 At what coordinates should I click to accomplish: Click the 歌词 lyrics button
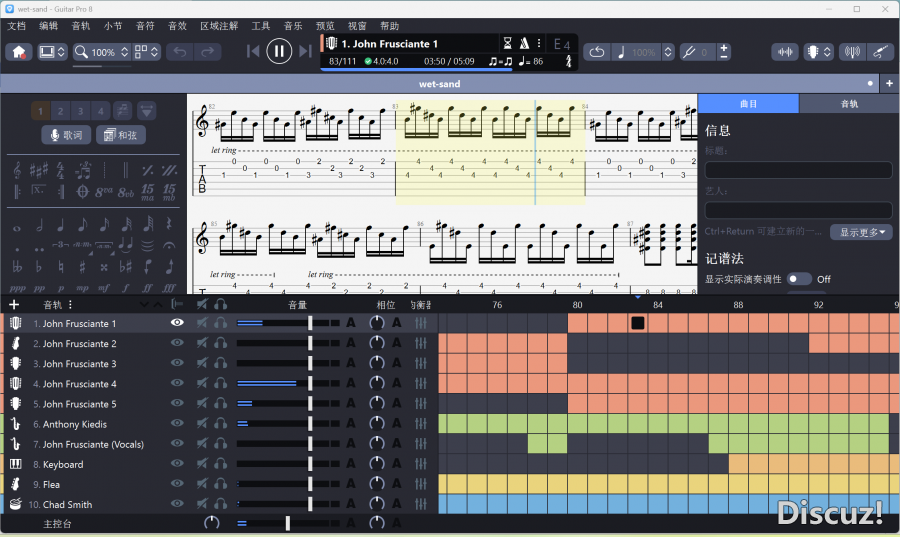point(66,135)
